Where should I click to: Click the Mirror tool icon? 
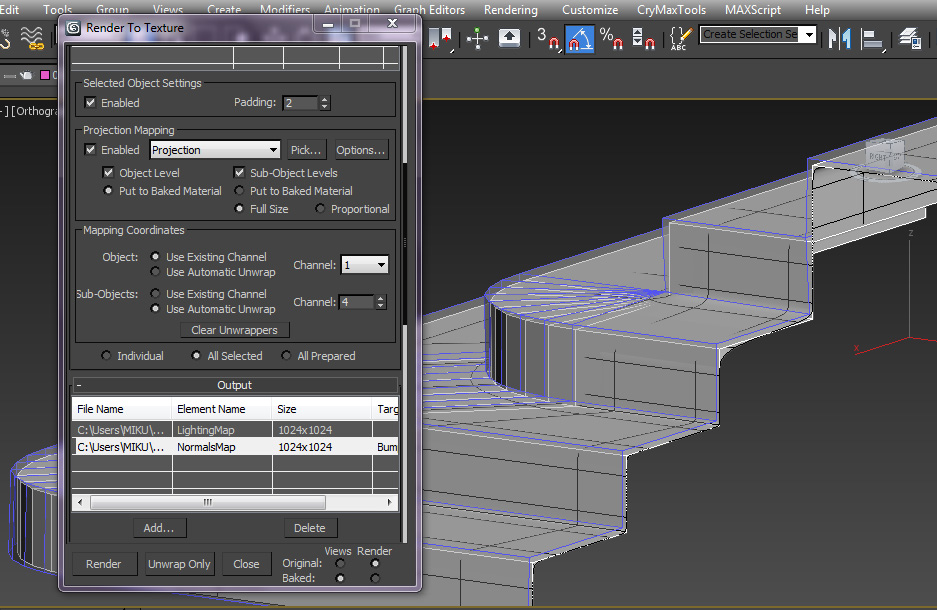pos(839,39)
